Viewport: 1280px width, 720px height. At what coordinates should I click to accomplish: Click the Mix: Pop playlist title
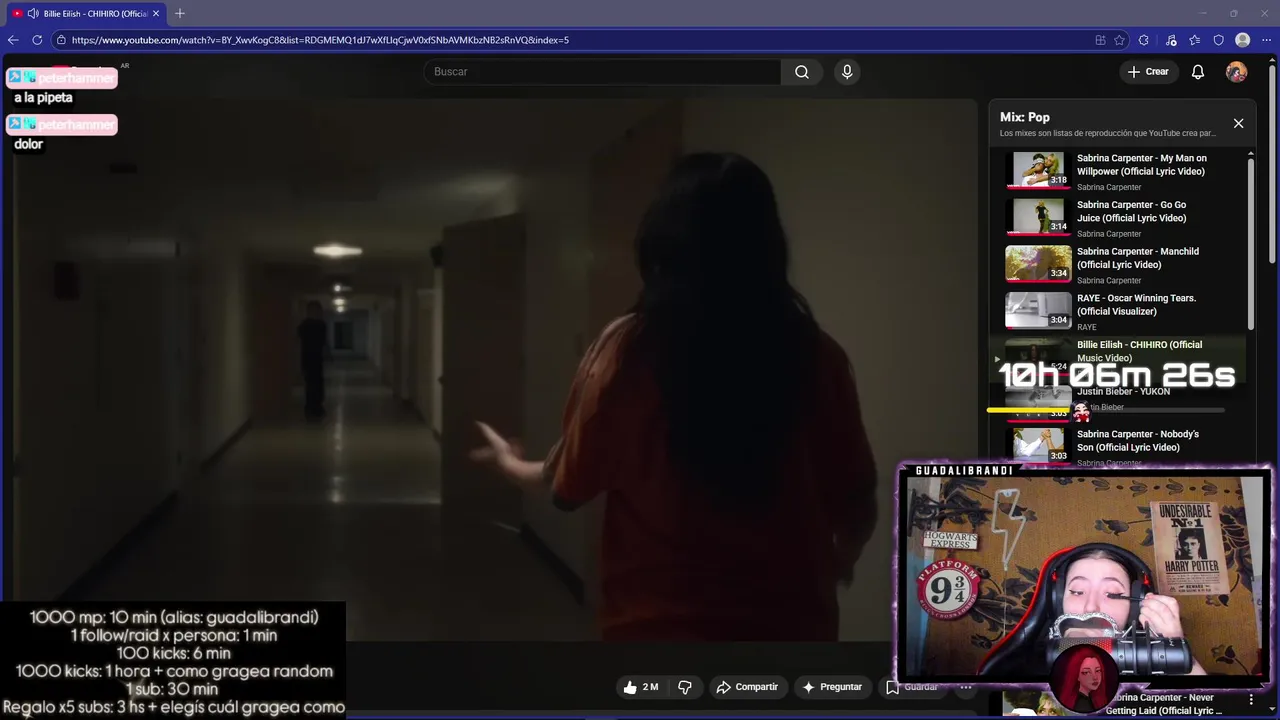click(x=1025, y=117)
